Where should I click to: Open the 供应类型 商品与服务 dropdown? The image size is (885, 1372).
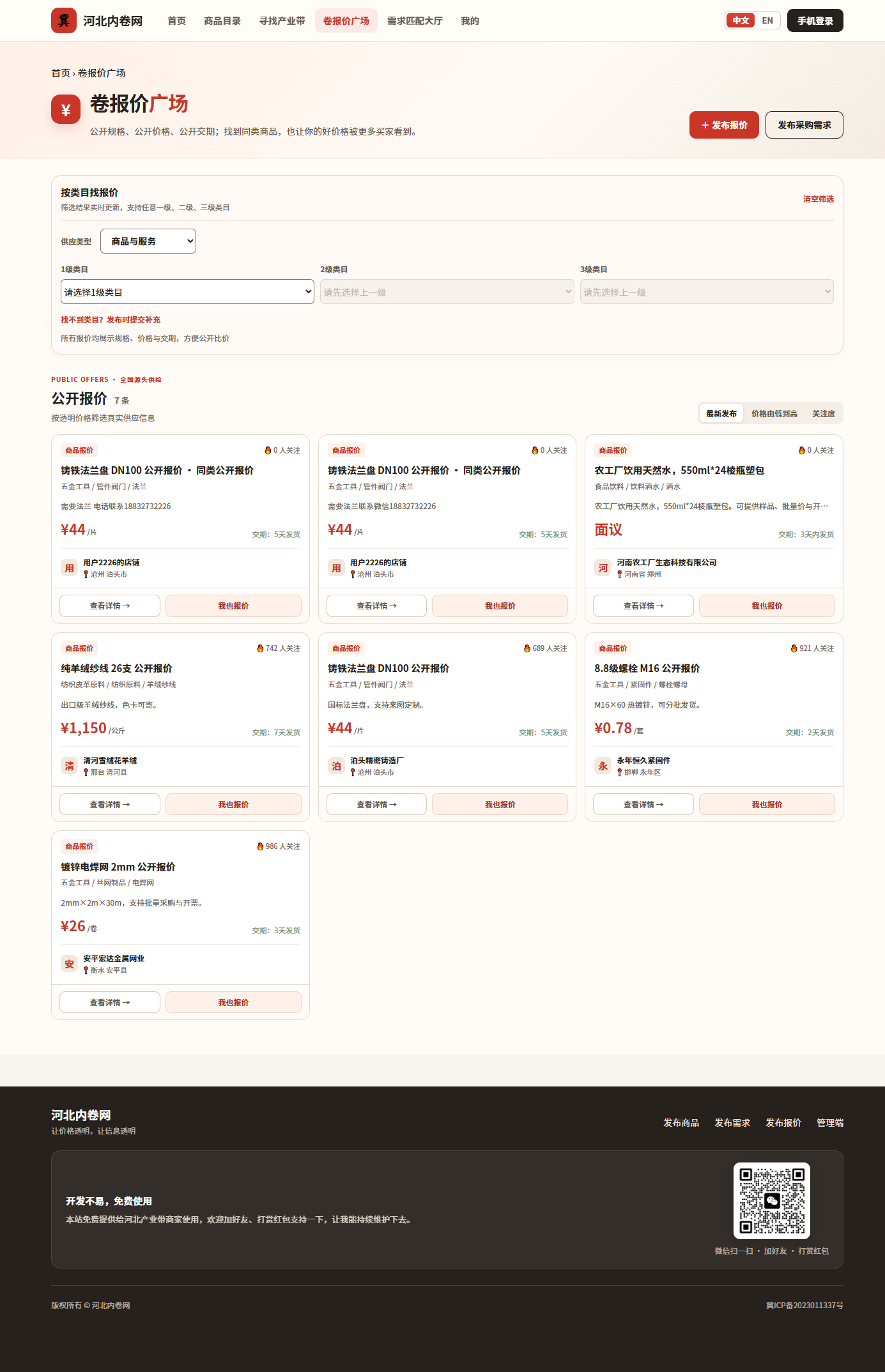pos(148,241)
